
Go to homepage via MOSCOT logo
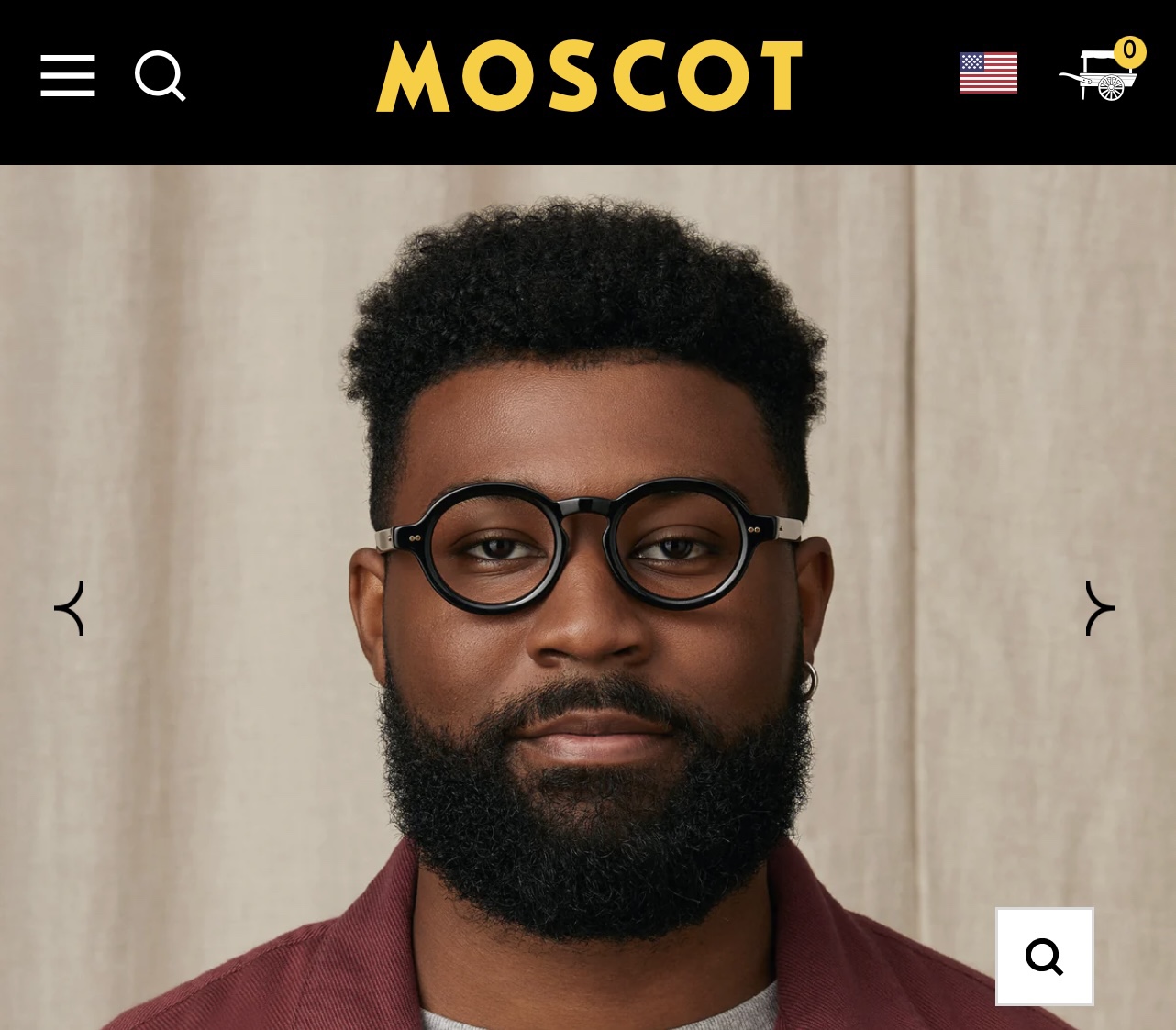click(589, 76)
